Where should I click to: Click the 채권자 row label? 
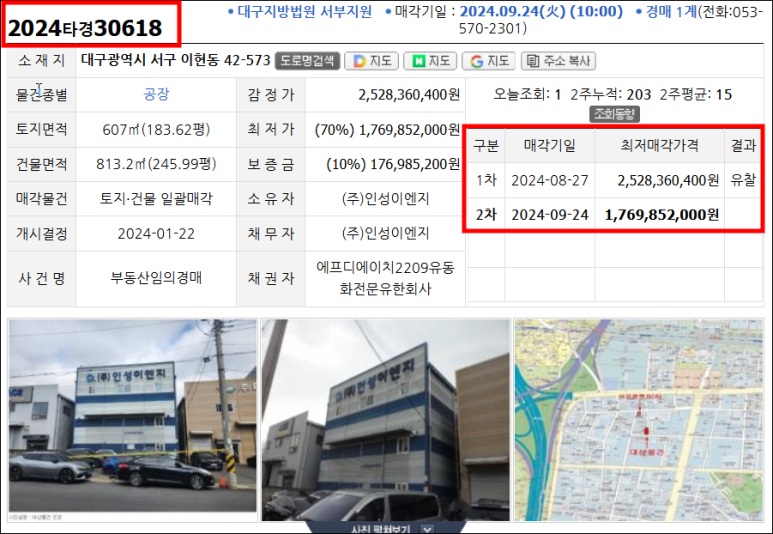click(271, 278)
